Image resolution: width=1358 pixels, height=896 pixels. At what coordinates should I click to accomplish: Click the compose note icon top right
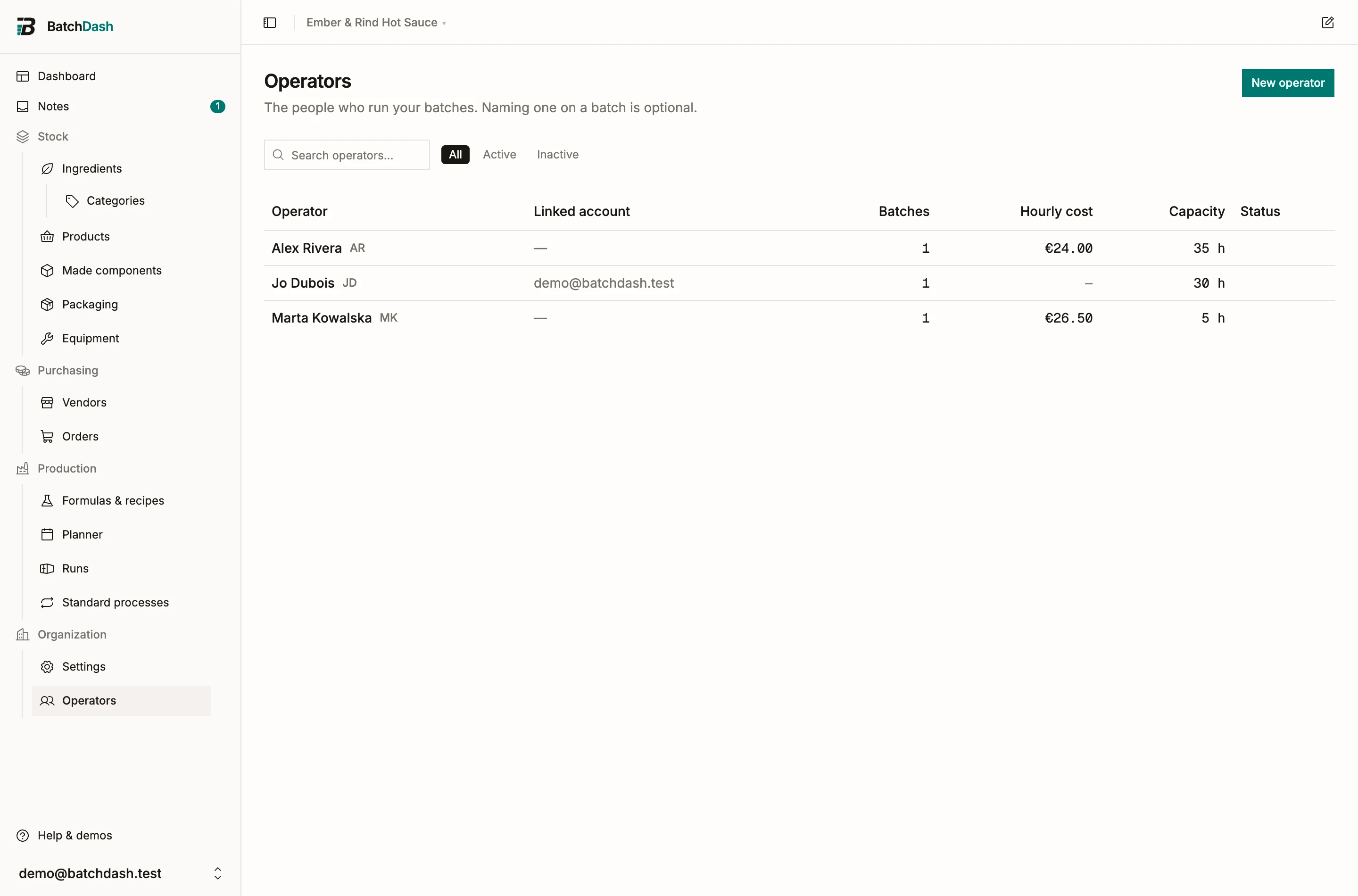coord(1327,23)
